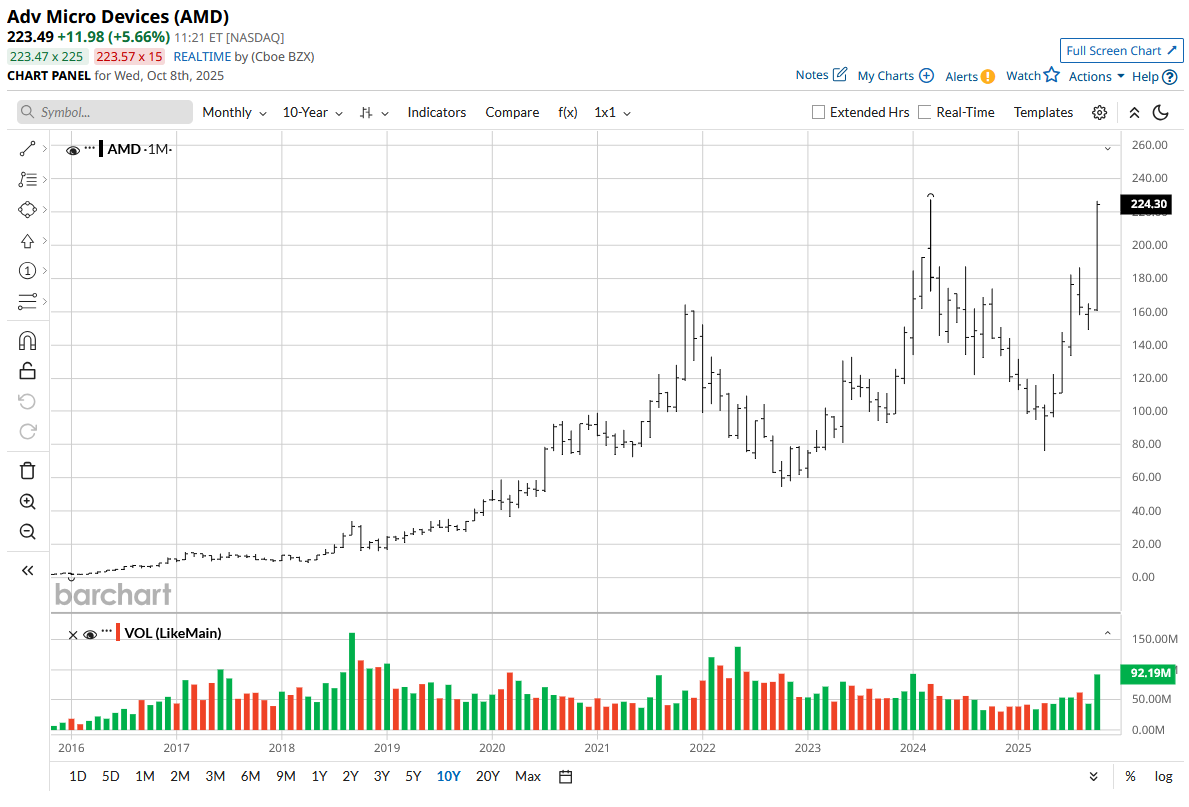Delete drawings with the trash icon
The height and width of the screenshot is (807, 1189).
27,471
